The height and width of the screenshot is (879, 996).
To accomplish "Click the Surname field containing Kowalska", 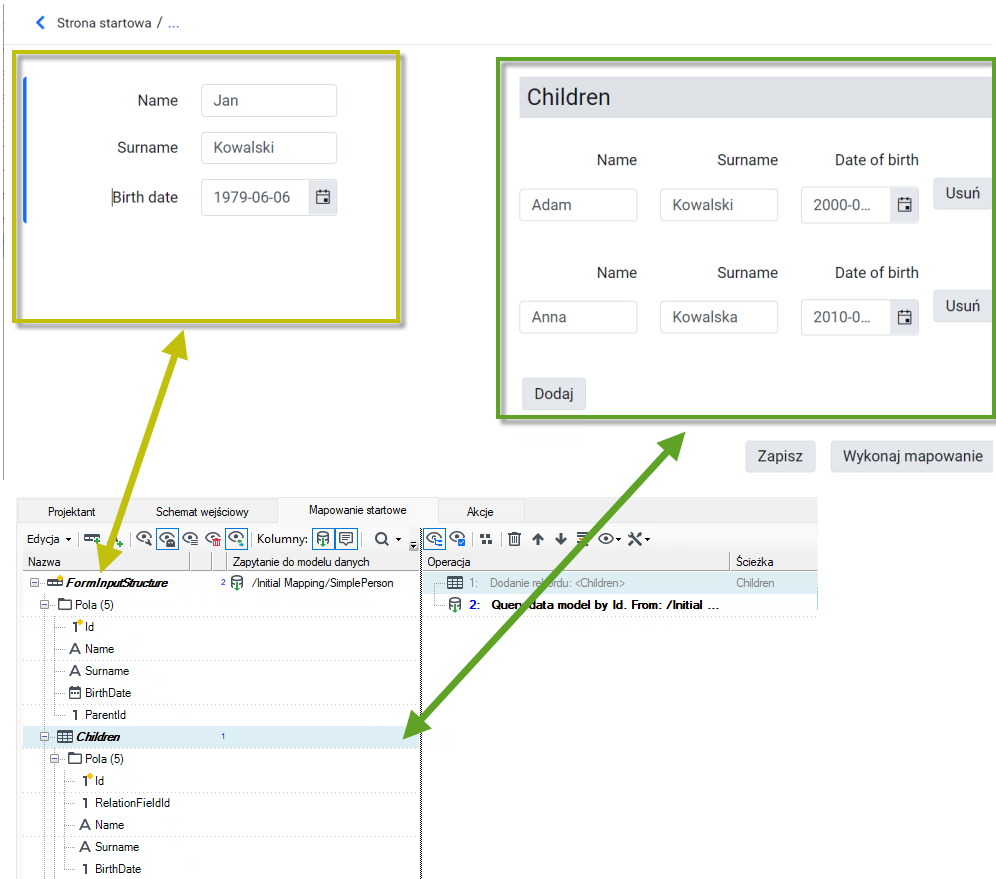I will pyautogui.click(x=719, y=317).
